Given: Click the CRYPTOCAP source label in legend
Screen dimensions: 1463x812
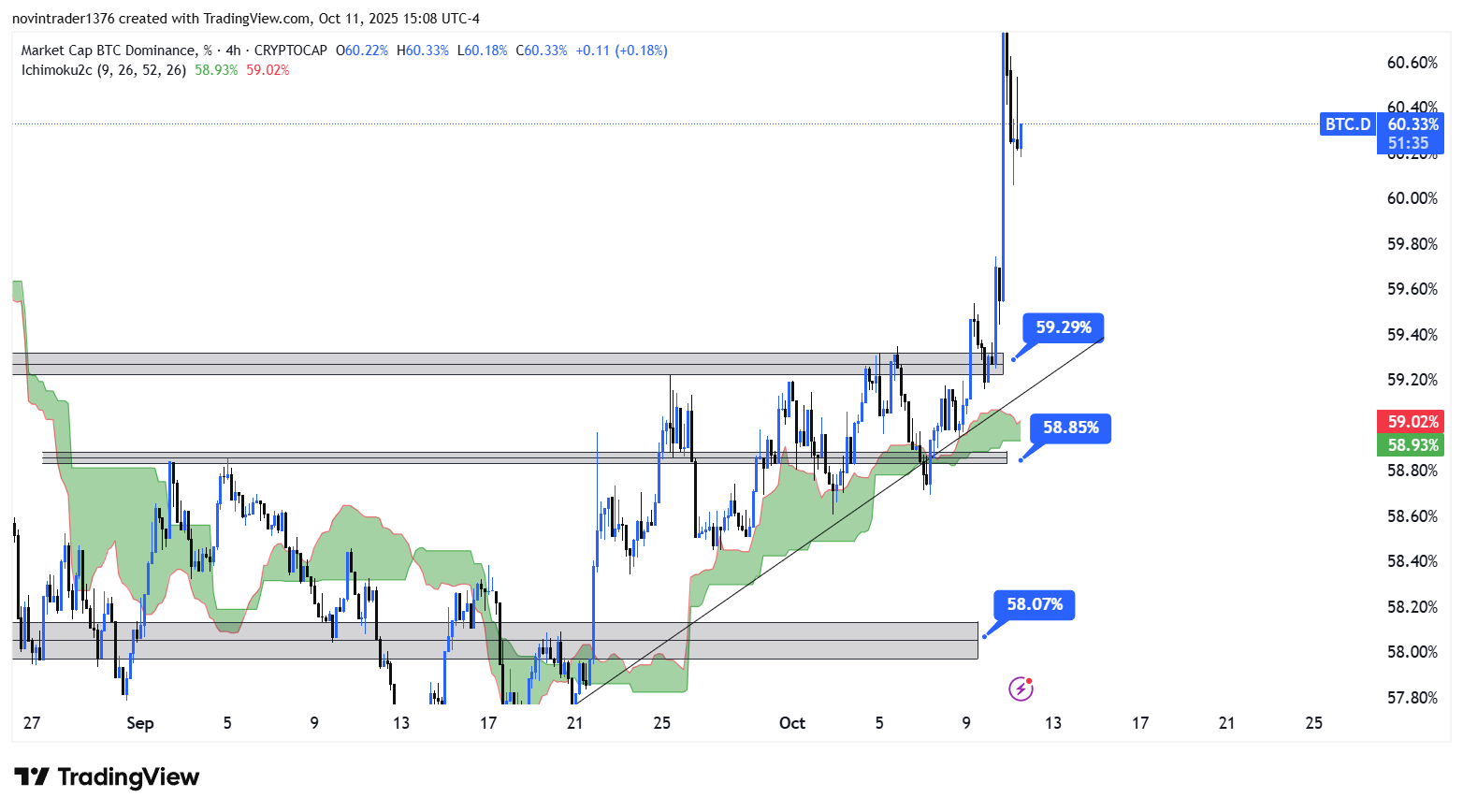Looking at the screenshot, I should [x=291, y=51].
